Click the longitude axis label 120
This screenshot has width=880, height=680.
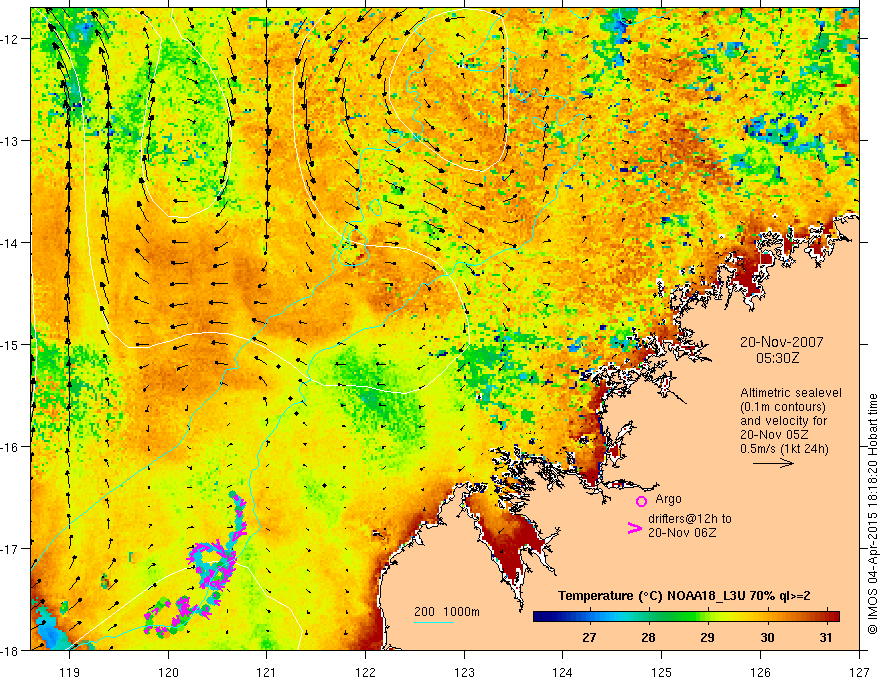pos(168,672)
